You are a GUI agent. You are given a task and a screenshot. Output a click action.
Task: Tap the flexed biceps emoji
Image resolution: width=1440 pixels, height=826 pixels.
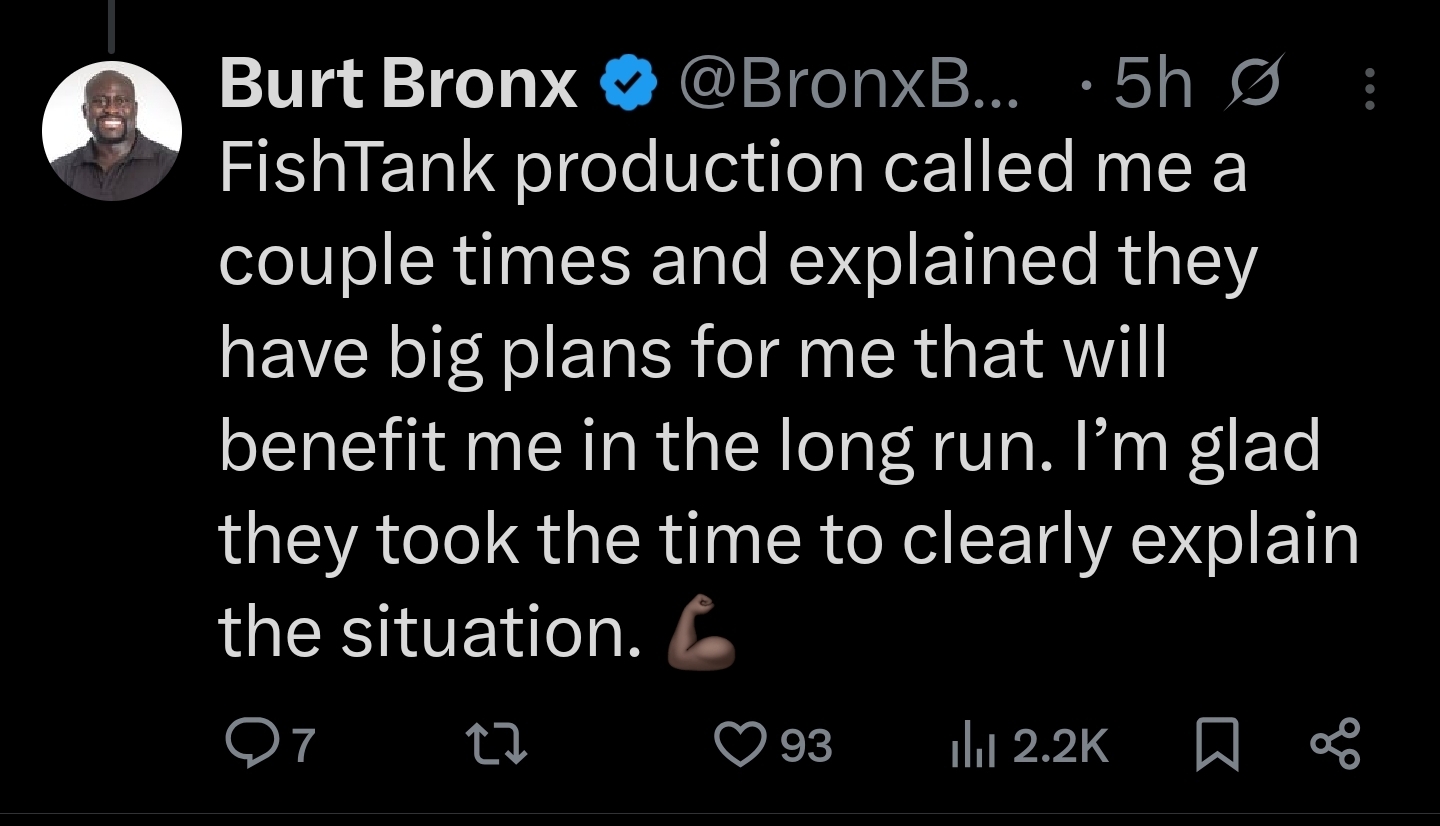701,632
